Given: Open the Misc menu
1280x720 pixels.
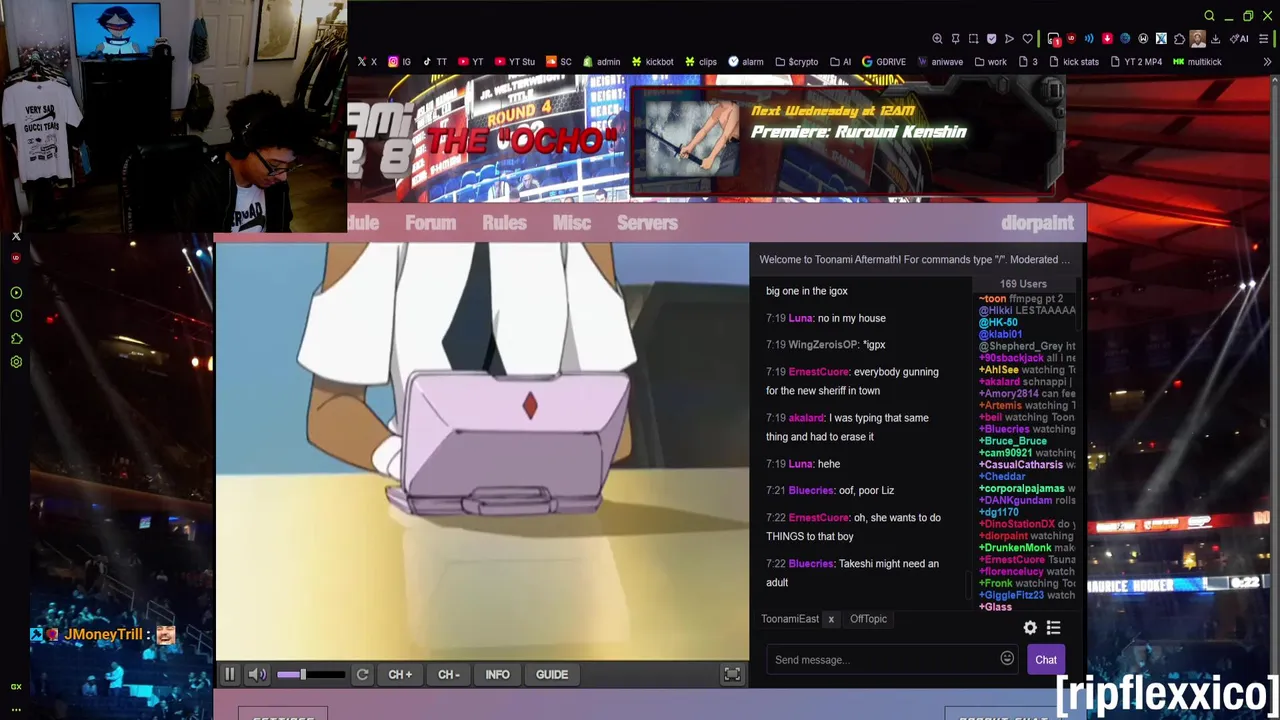Looking at the screenshot, I should pyautogui.click(x=571, y=223).
